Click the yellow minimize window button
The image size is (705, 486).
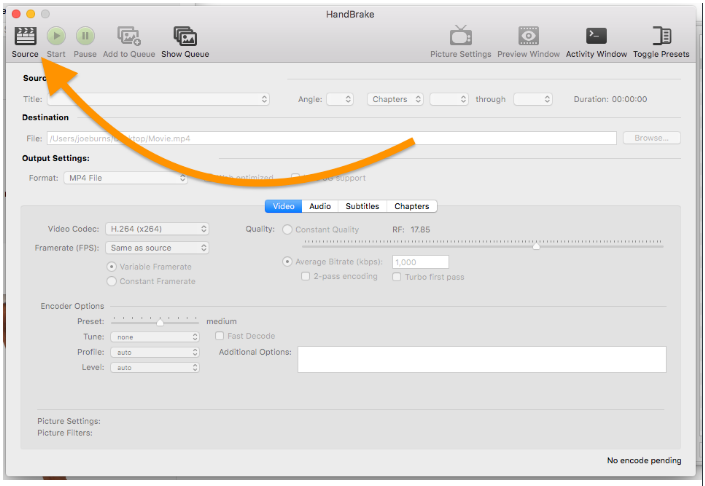pyautogui.click(x=31, y=14)
